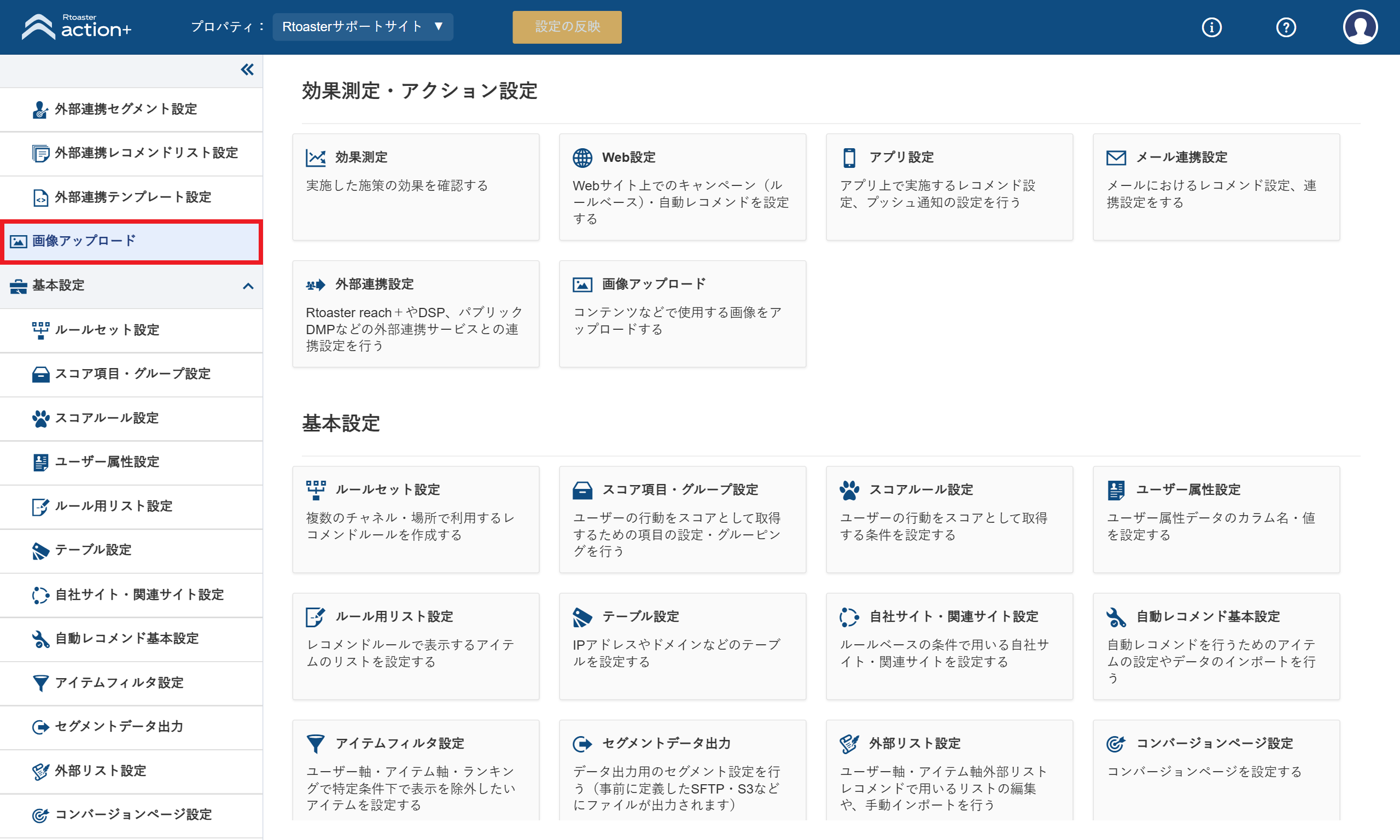
Task: Open the ルール用リスト設定 card title
Action: point(394,616)
